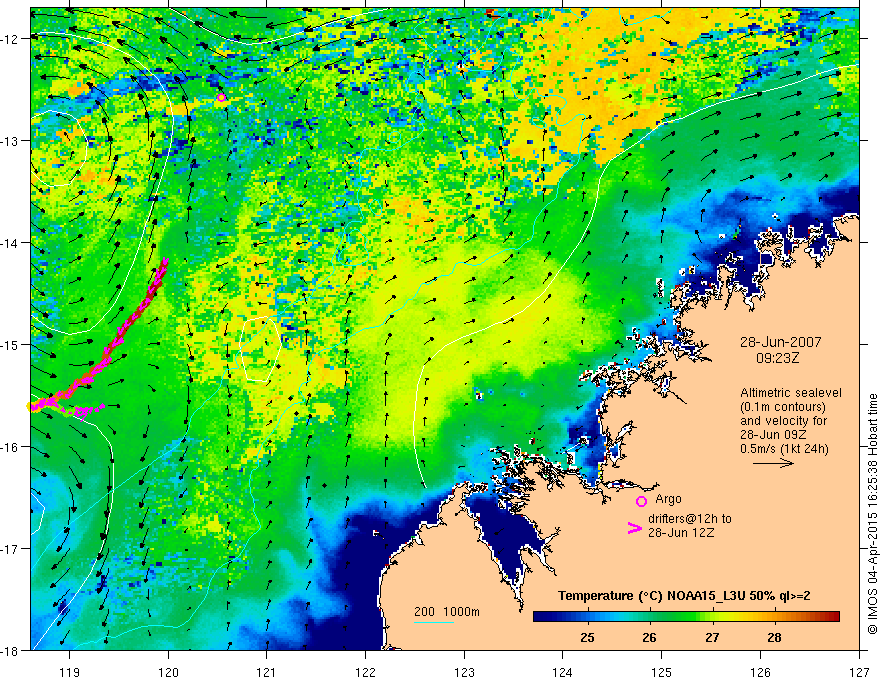Click the Temperature NOAA15_L3U colorbar title
This screenshot has width=880, height=680.
[684, 596]
